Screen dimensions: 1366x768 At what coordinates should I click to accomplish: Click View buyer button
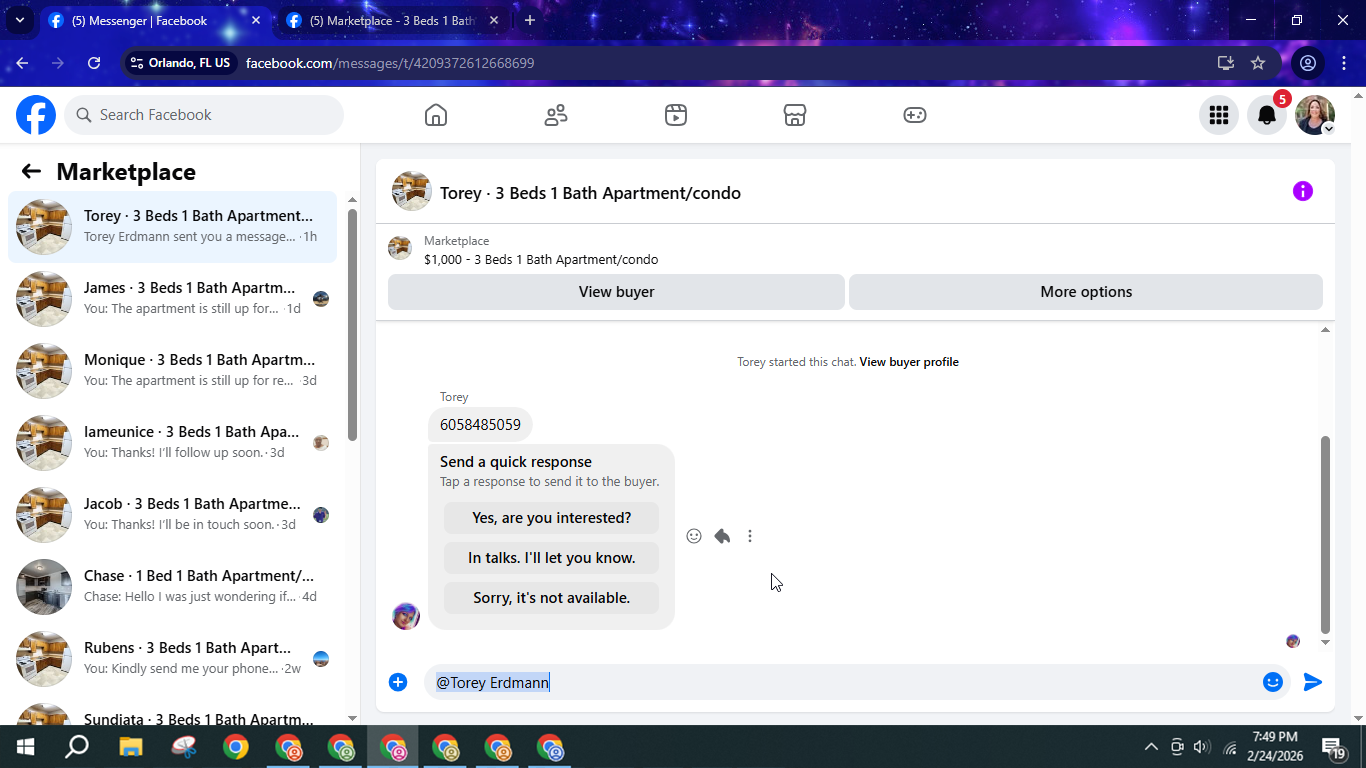click(616, 292)
